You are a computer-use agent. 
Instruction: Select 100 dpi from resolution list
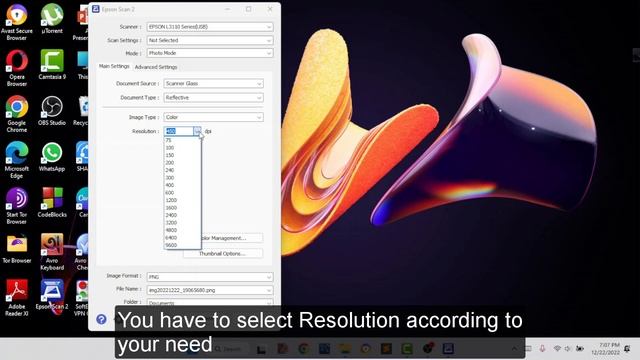click(182, 148)
